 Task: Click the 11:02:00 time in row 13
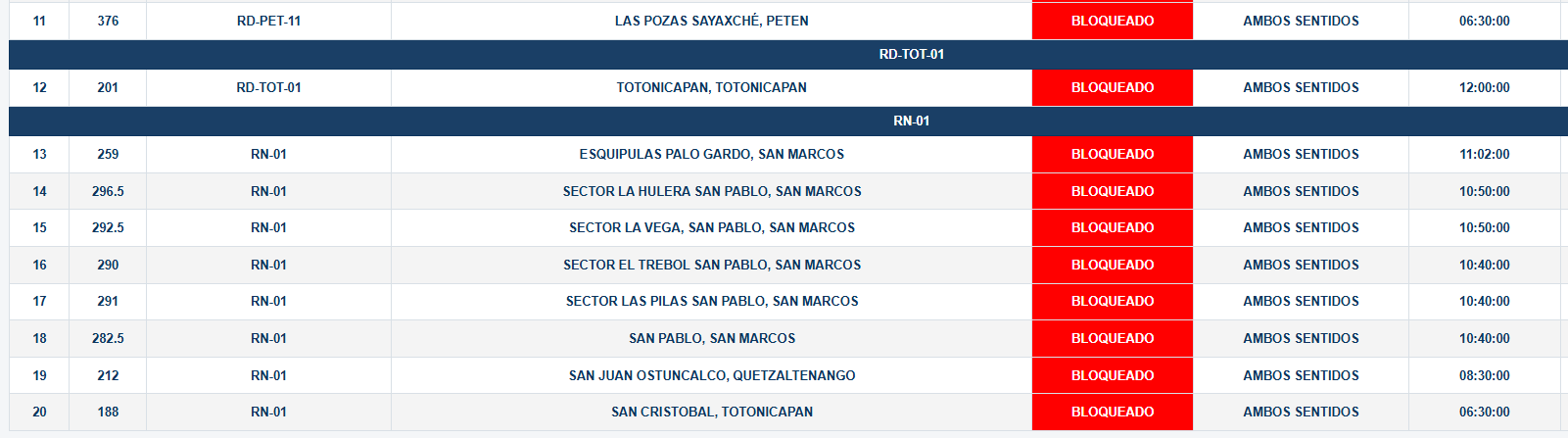1485,154
